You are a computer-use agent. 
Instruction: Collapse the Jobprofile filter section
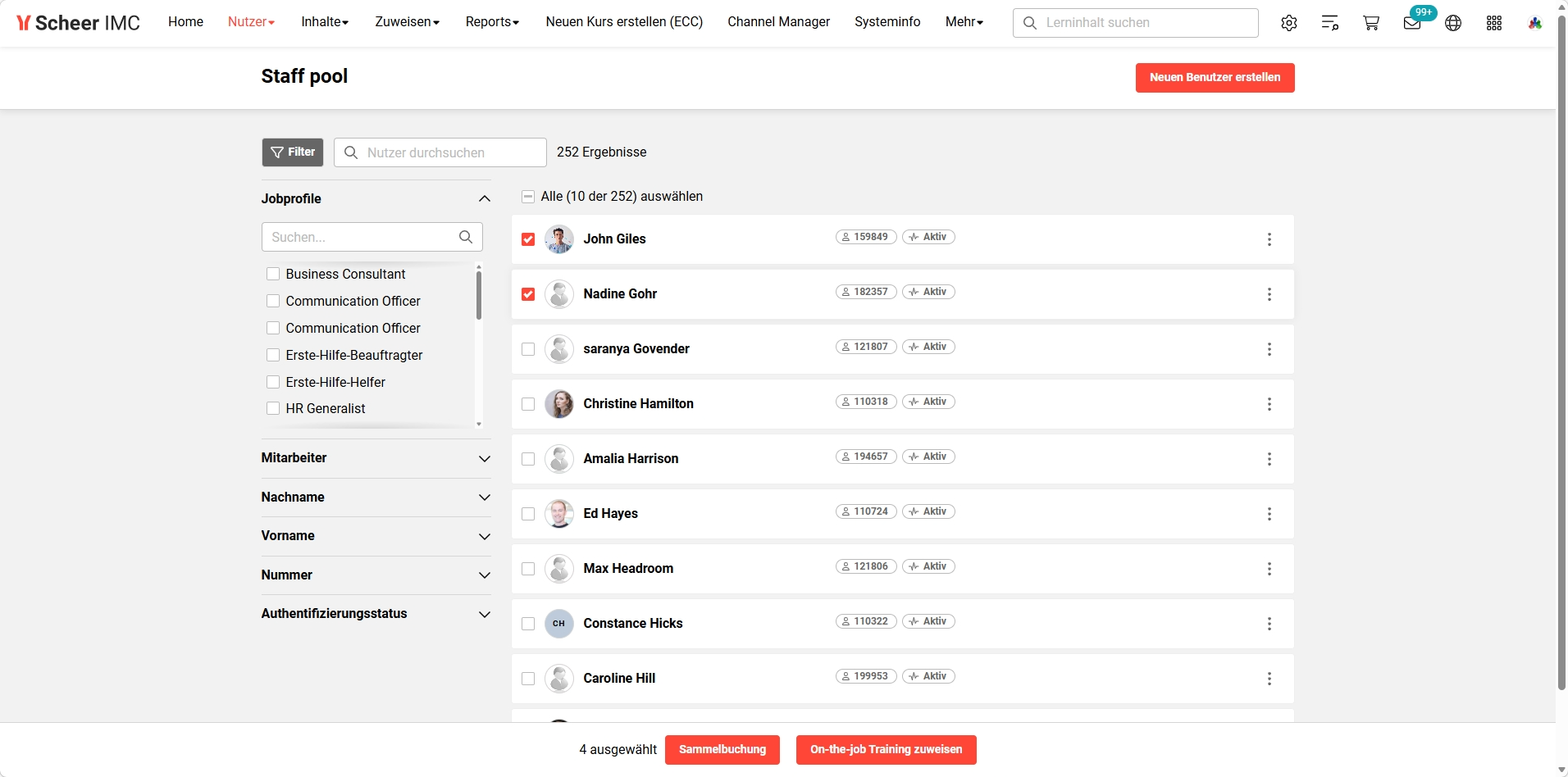click(x=485, y=198)
